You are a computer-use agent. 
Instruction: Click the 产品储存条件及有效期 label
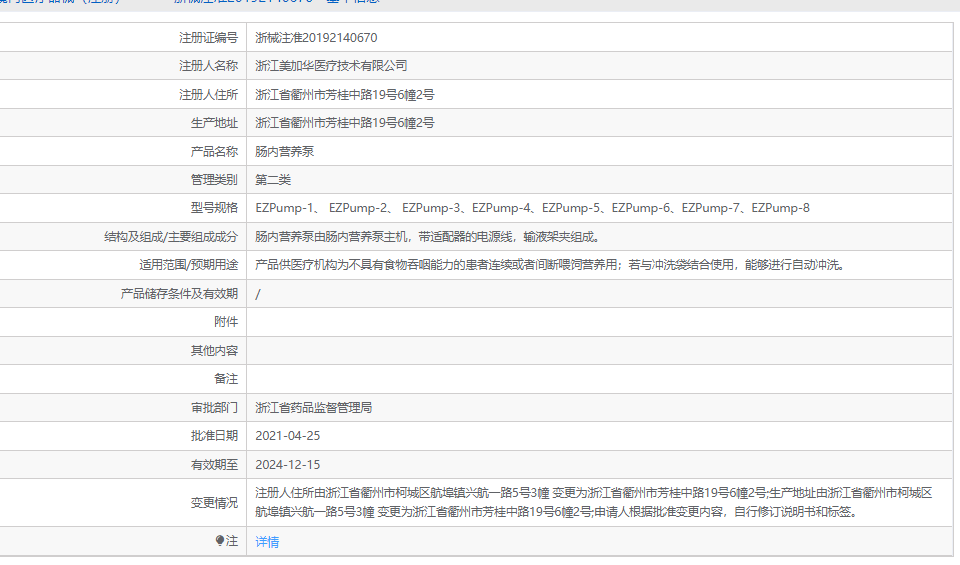point(179,294)
